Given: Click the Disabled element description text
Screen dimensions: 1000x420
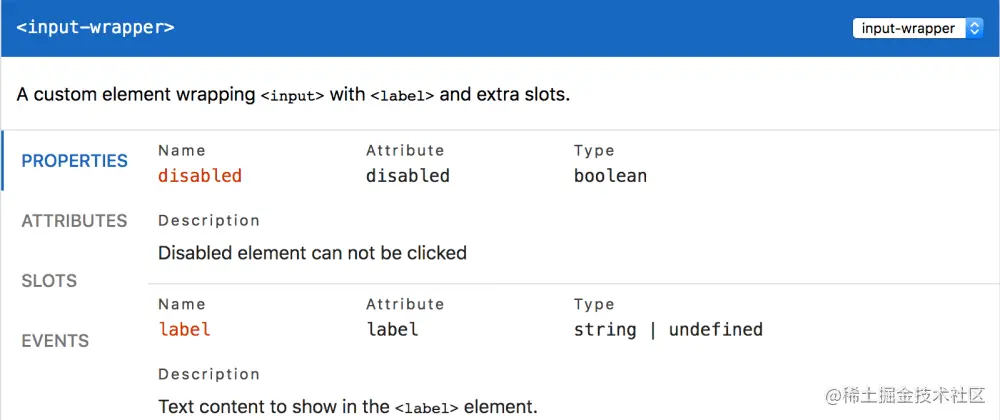Looking at the screenshot, I should pyautogui.click(x=312, y=253).
